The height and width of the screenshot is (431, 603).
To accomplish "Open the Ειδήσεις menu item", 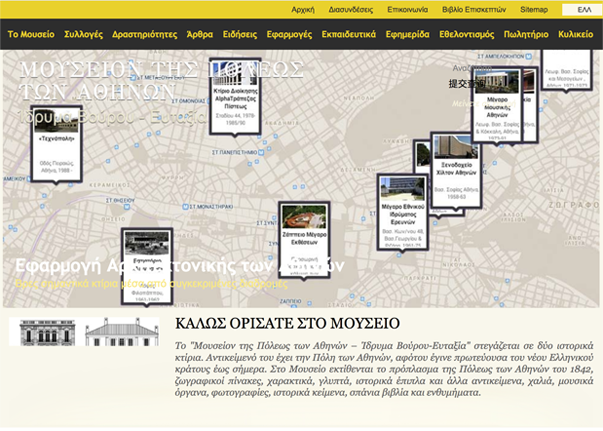I will point(240,34).
